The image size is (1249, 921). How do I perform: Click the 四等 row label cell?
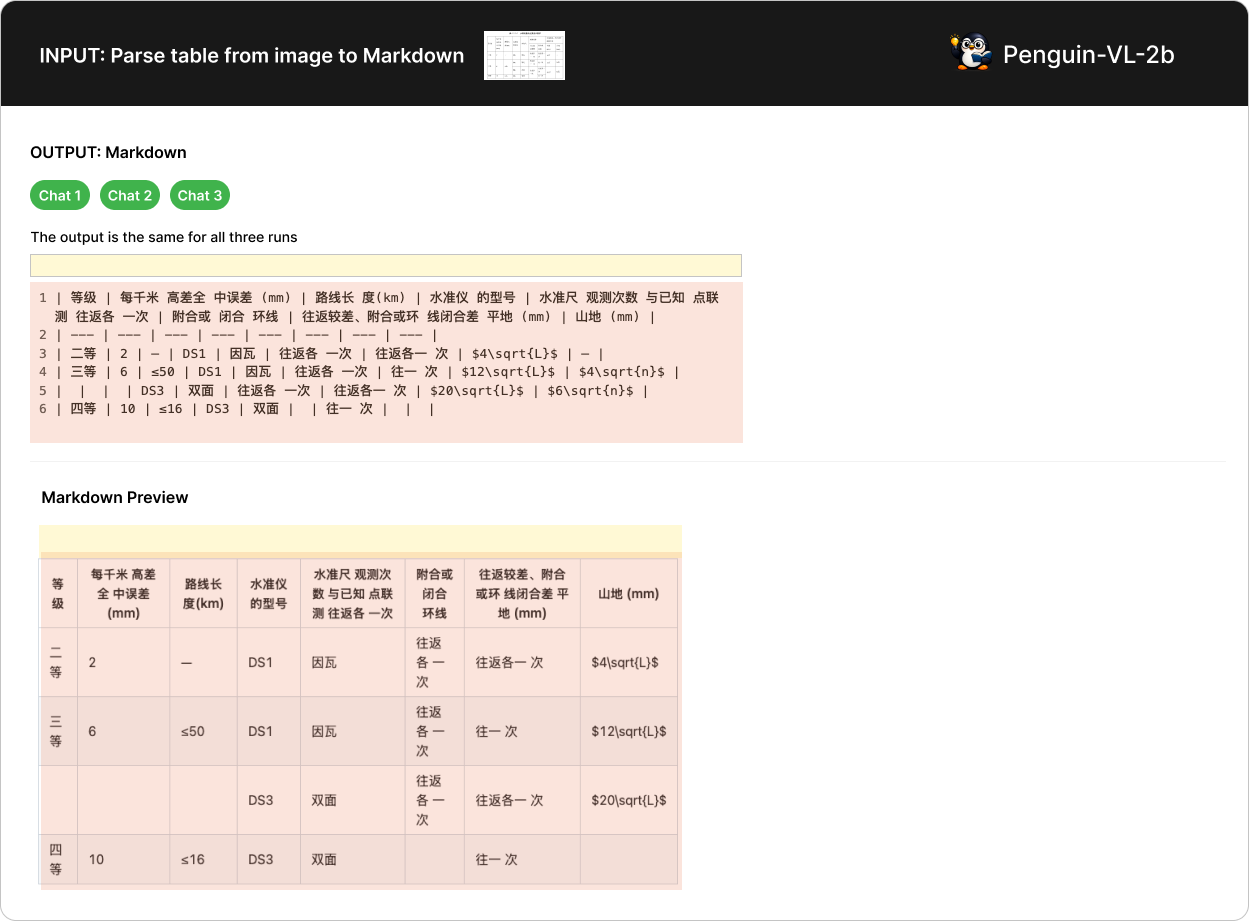(x=57, y=859)
